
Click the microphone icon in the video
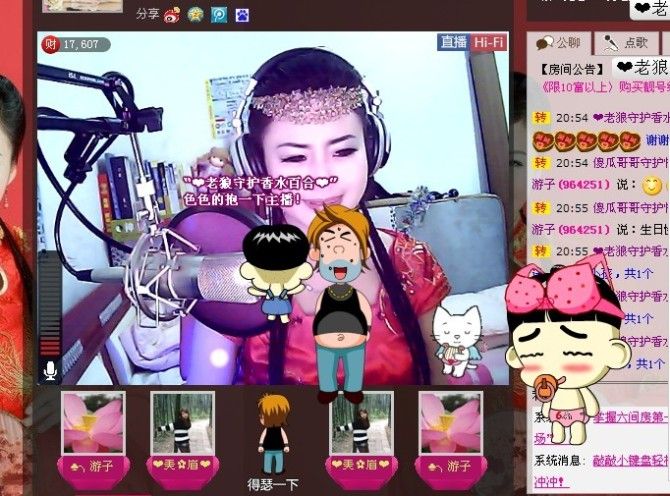[50, 370]
